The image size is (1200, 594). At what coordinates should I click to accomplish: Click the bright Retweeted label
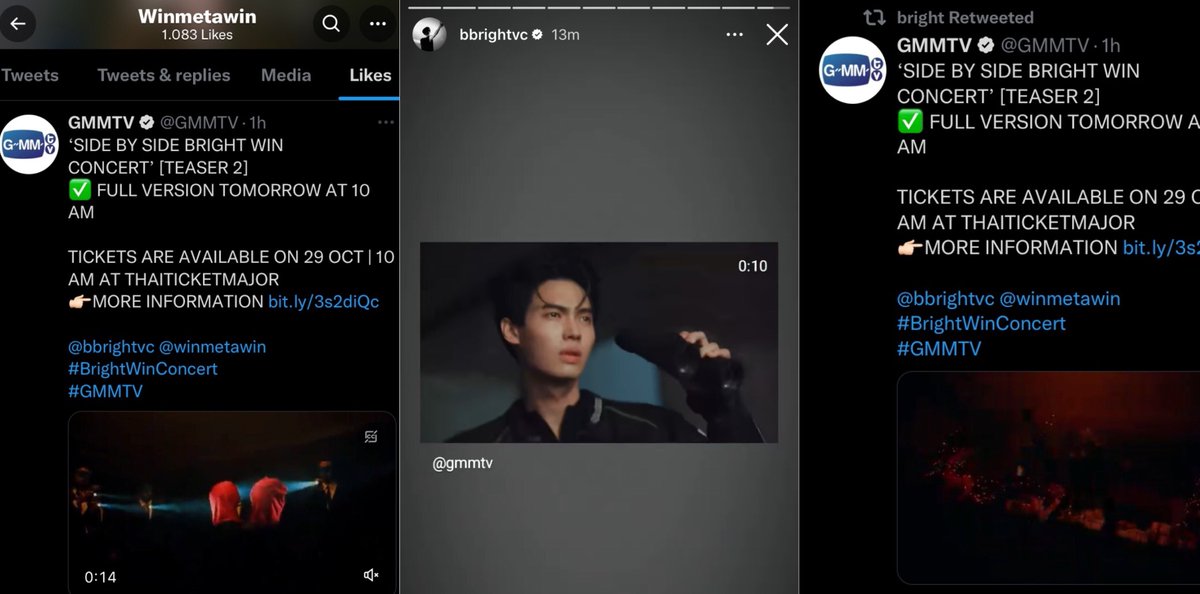pos(965,18)
